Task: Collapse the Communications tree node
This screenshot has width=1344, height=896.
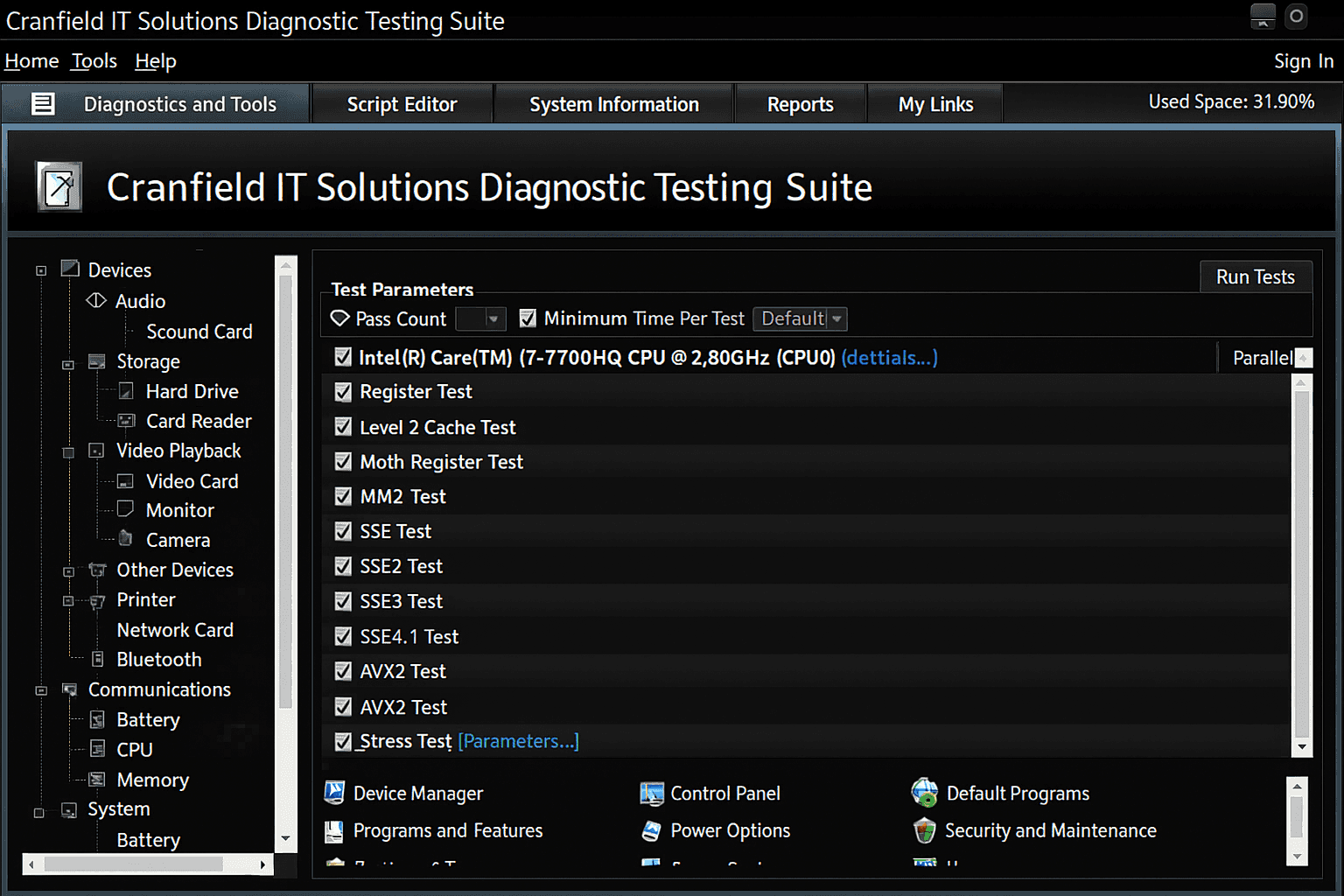Action: coord(40,690)
